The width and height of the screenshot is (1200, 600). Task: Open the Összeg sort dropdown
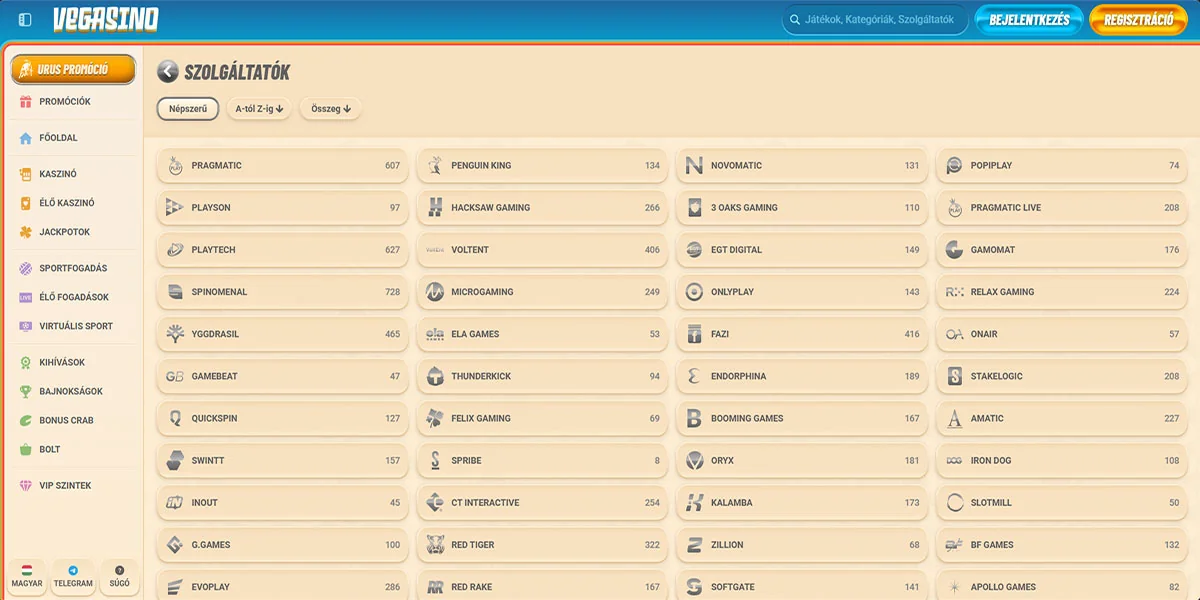pyautogui.click(x=330, y=109)
